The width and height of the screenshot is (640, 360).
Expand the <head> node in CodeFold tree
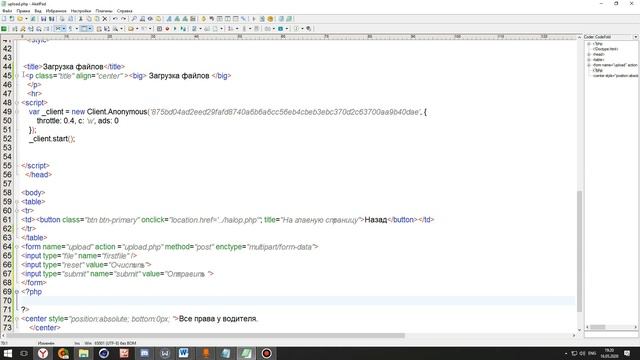589,54
